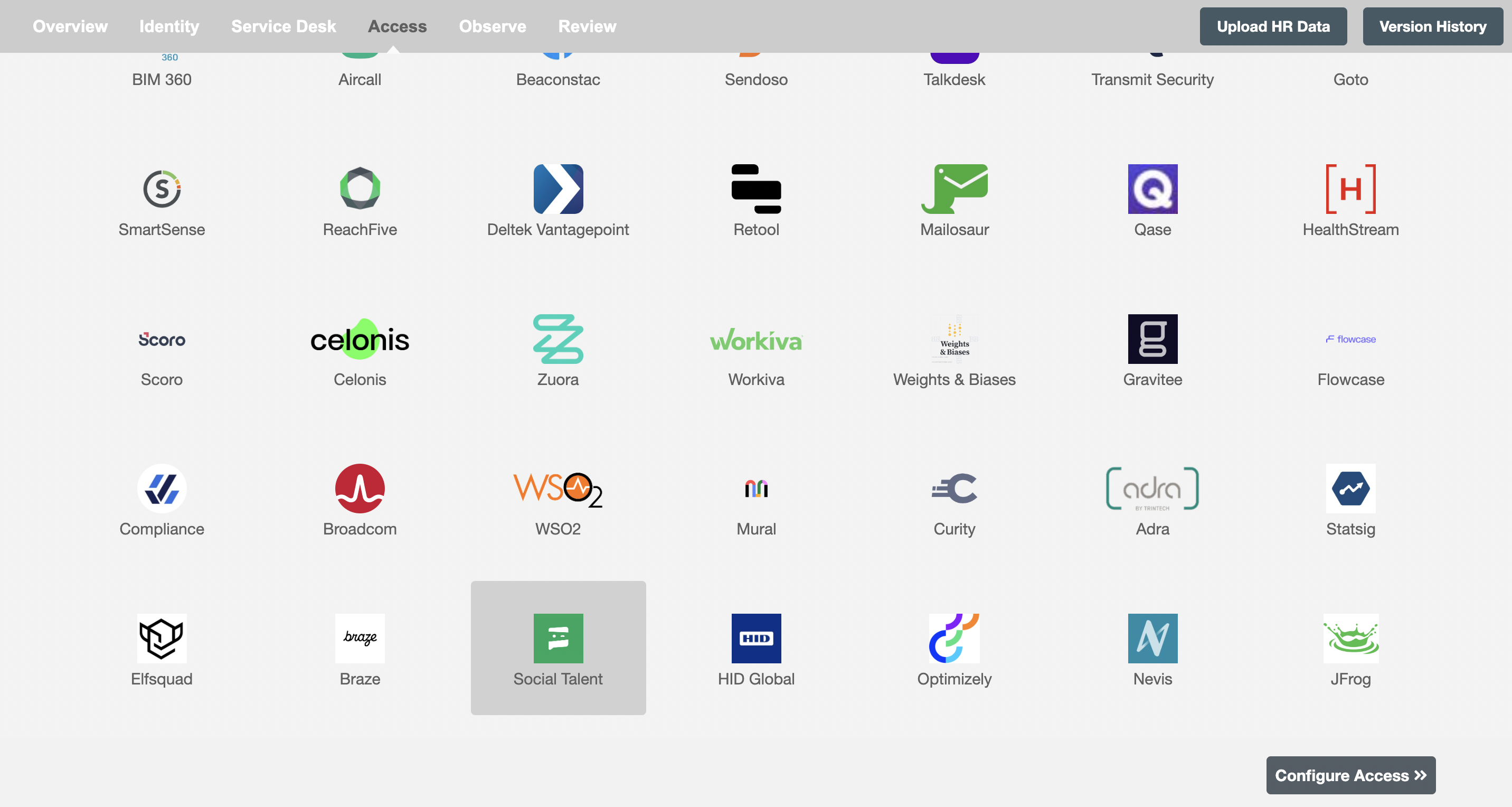Image resolution: width=1512 pixels, height=807 pixels.
Task: Toggle the Statsig application access
Action: tap(1350, 498)
